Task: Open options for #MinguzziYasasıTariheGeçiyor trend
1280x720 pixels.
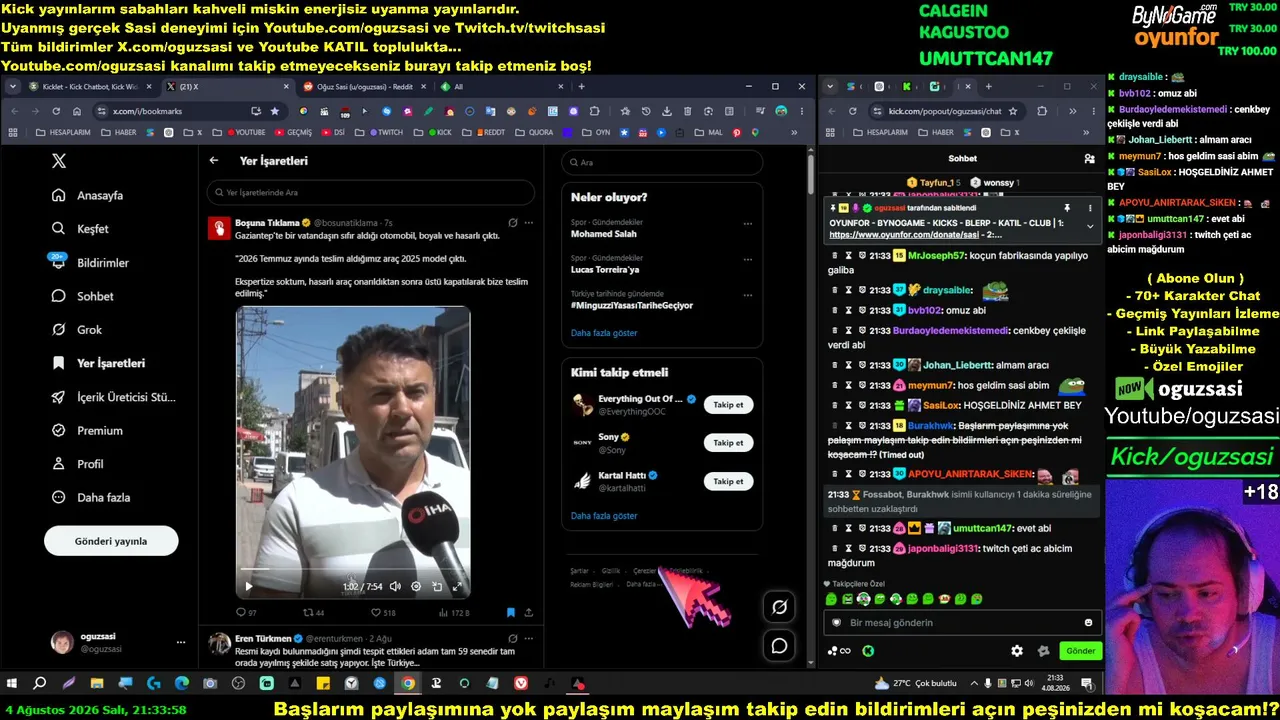Action: (747, 294)
